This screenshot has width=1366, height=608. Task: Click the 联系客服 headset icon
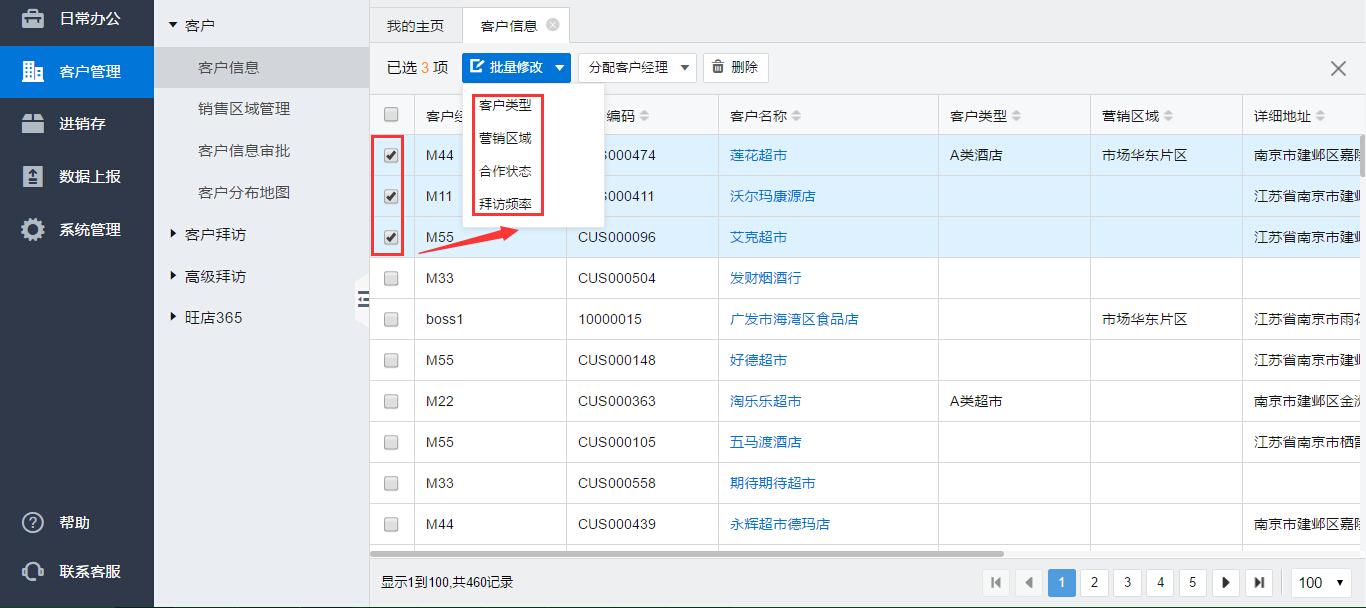(32, 572)
